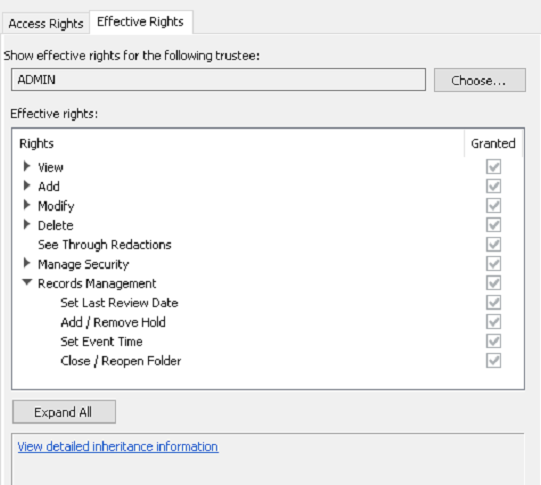Toggle the View granted checkbox
Image resolution: width=541 pixels, height=485 pixels.
(493, 167)
